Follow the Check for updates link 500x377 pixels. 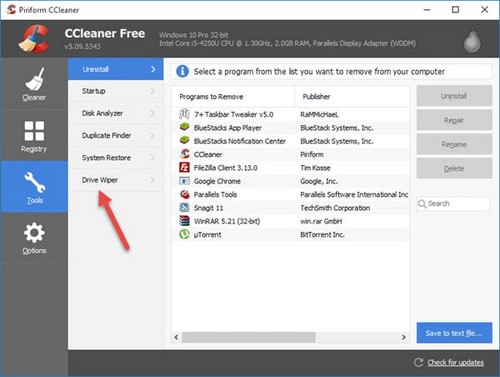[x=456, y=362]
